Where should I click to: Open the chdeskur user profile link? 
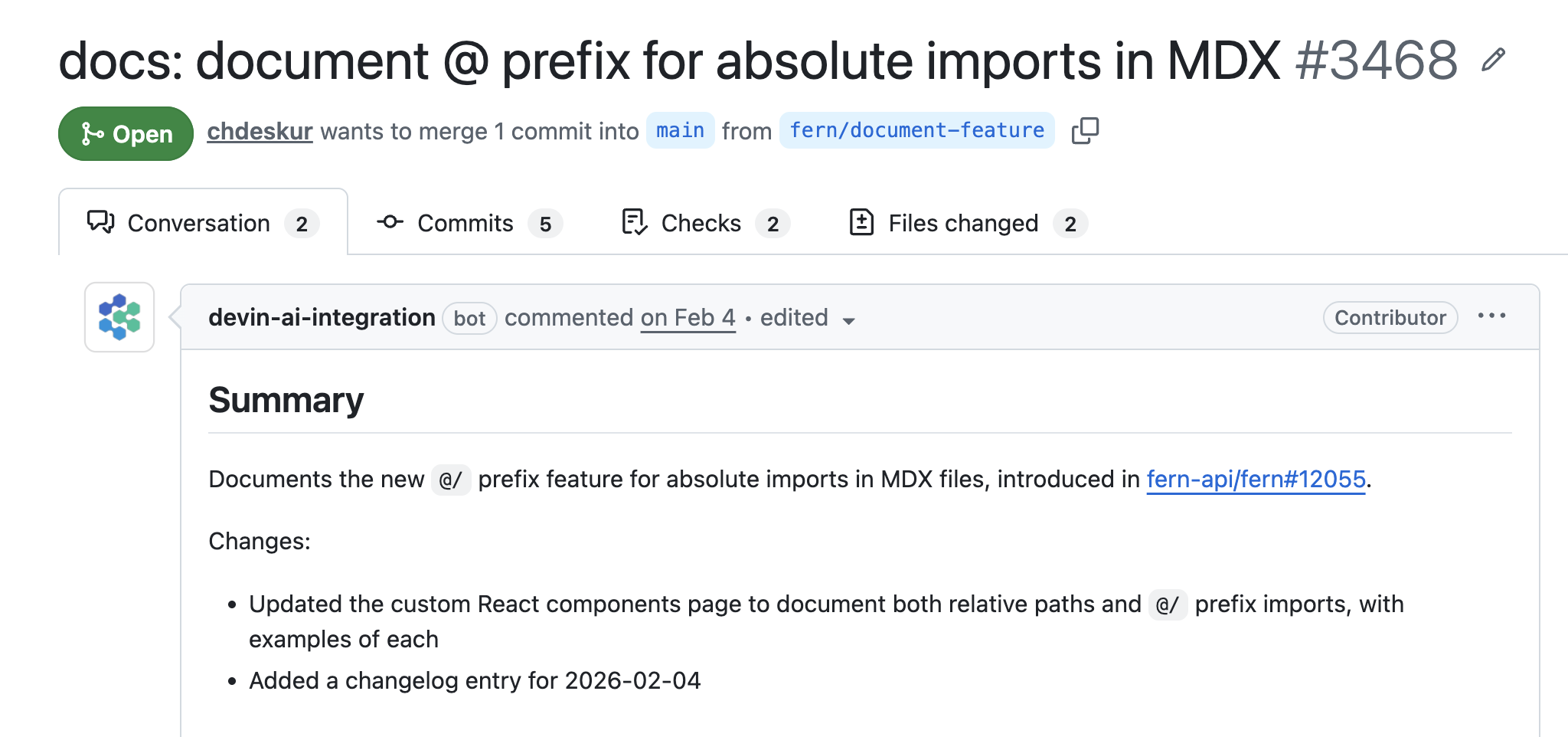(260, 131)
